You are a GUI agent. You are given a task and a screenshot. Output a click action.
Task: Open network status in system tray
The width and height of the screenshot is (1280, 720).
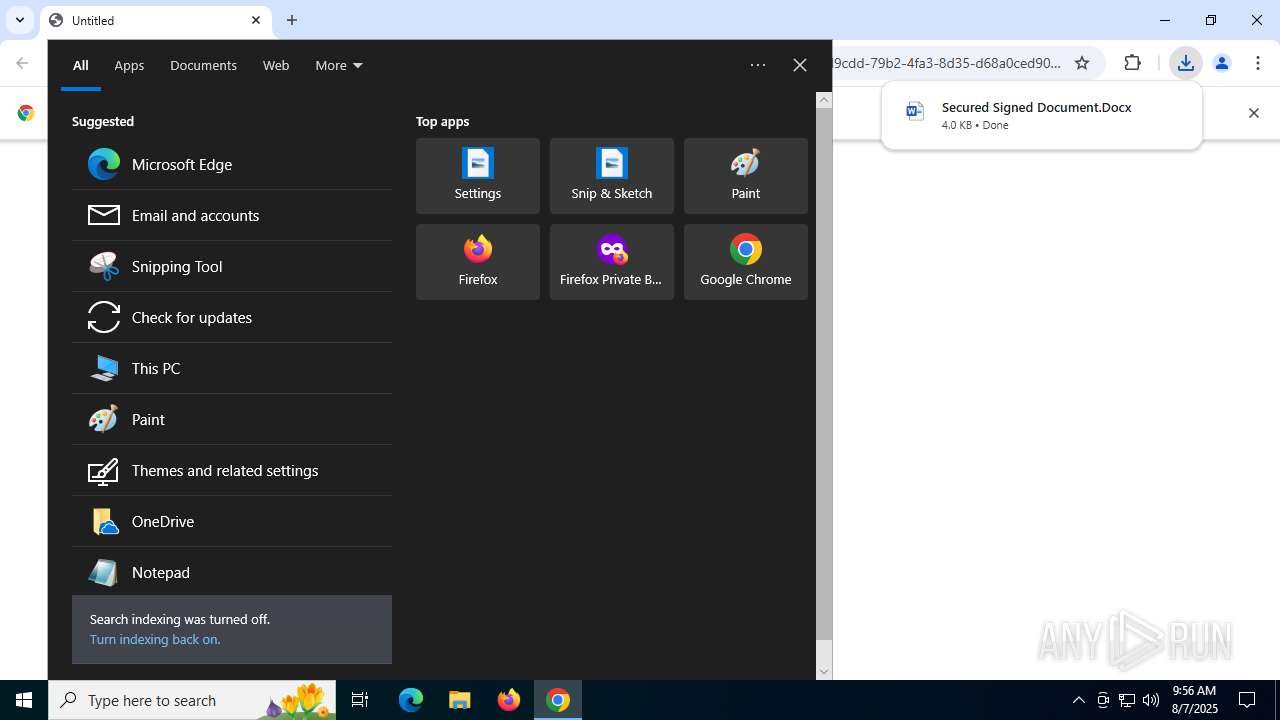(1127, 700)
